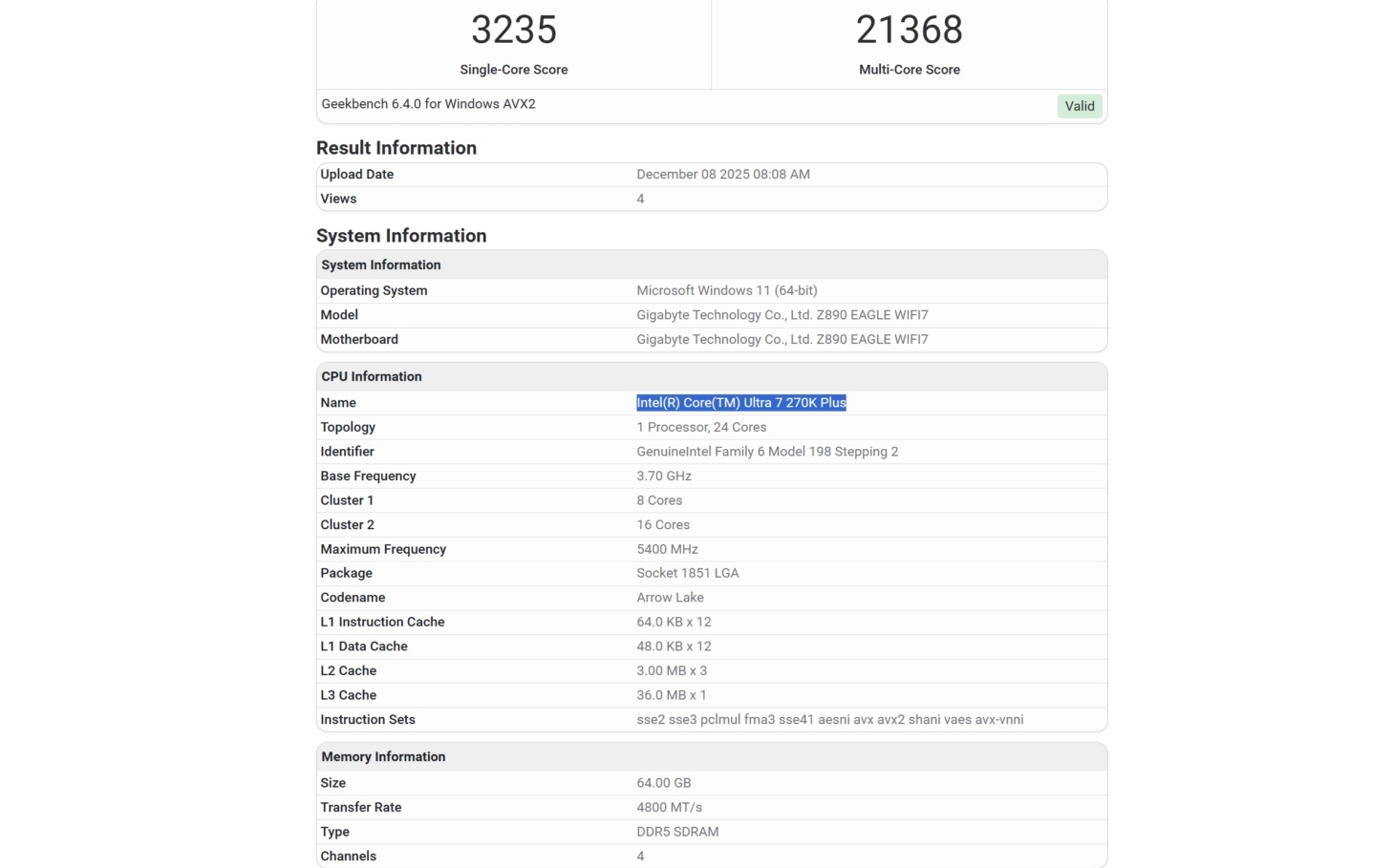Click the GenuineIntel Family 6 identifier text

point(767,452)
